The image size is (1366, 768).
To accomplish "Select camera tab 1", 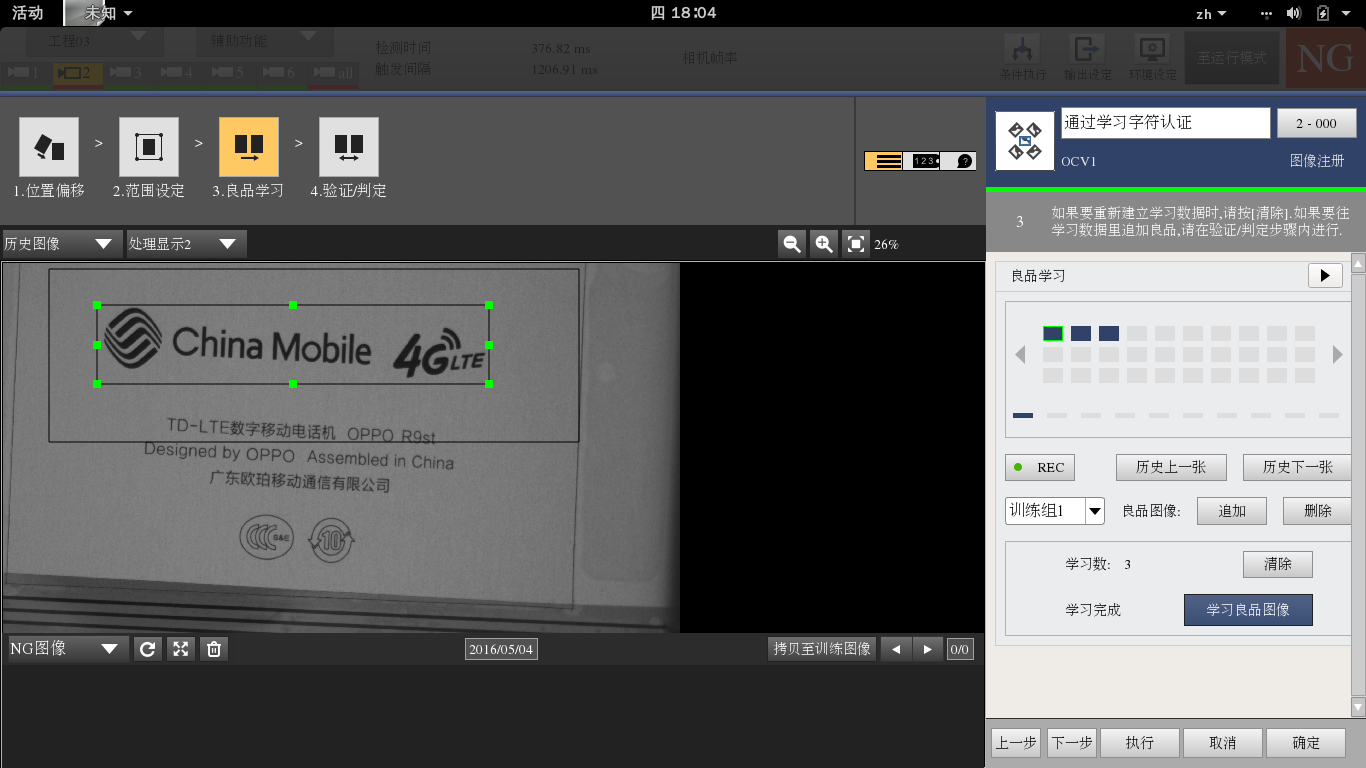I will pyautogui.click(x=25, y=72).
